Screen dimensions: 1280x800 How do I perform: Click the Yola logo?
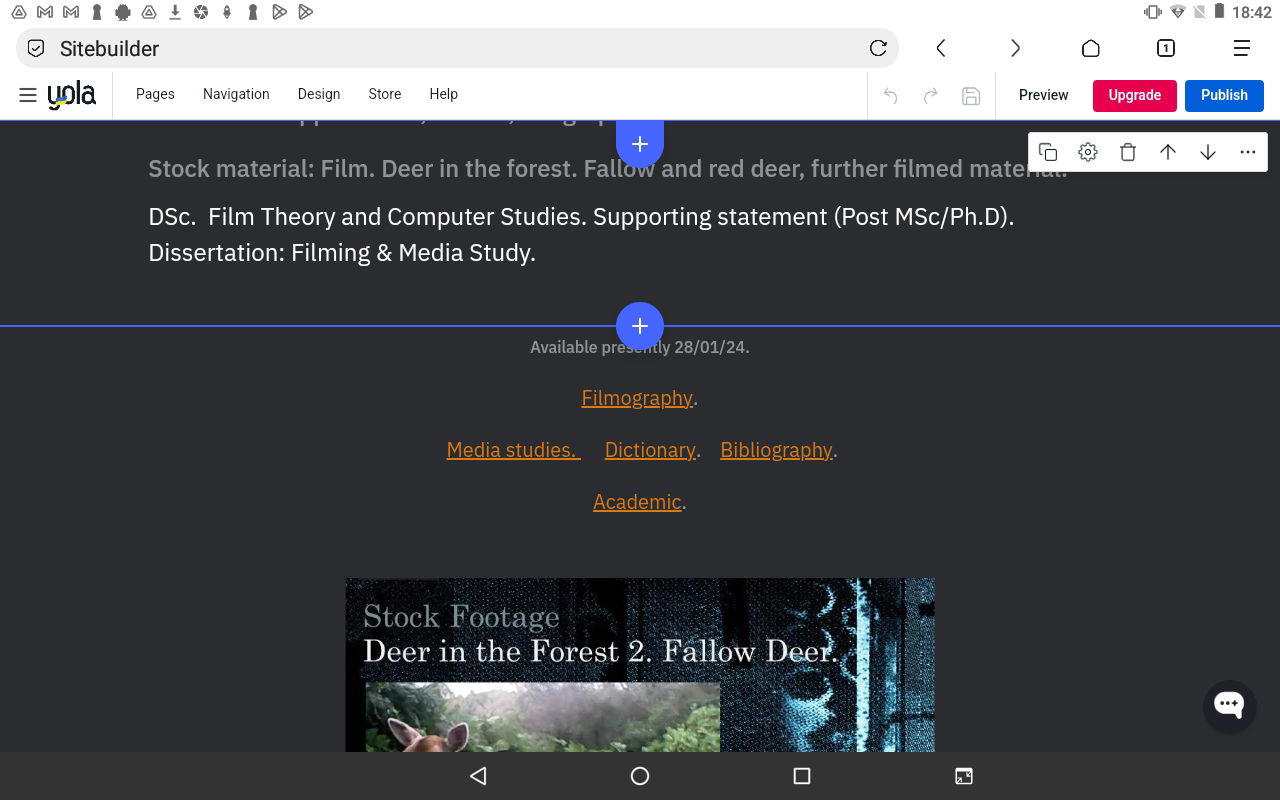point(72,95)
